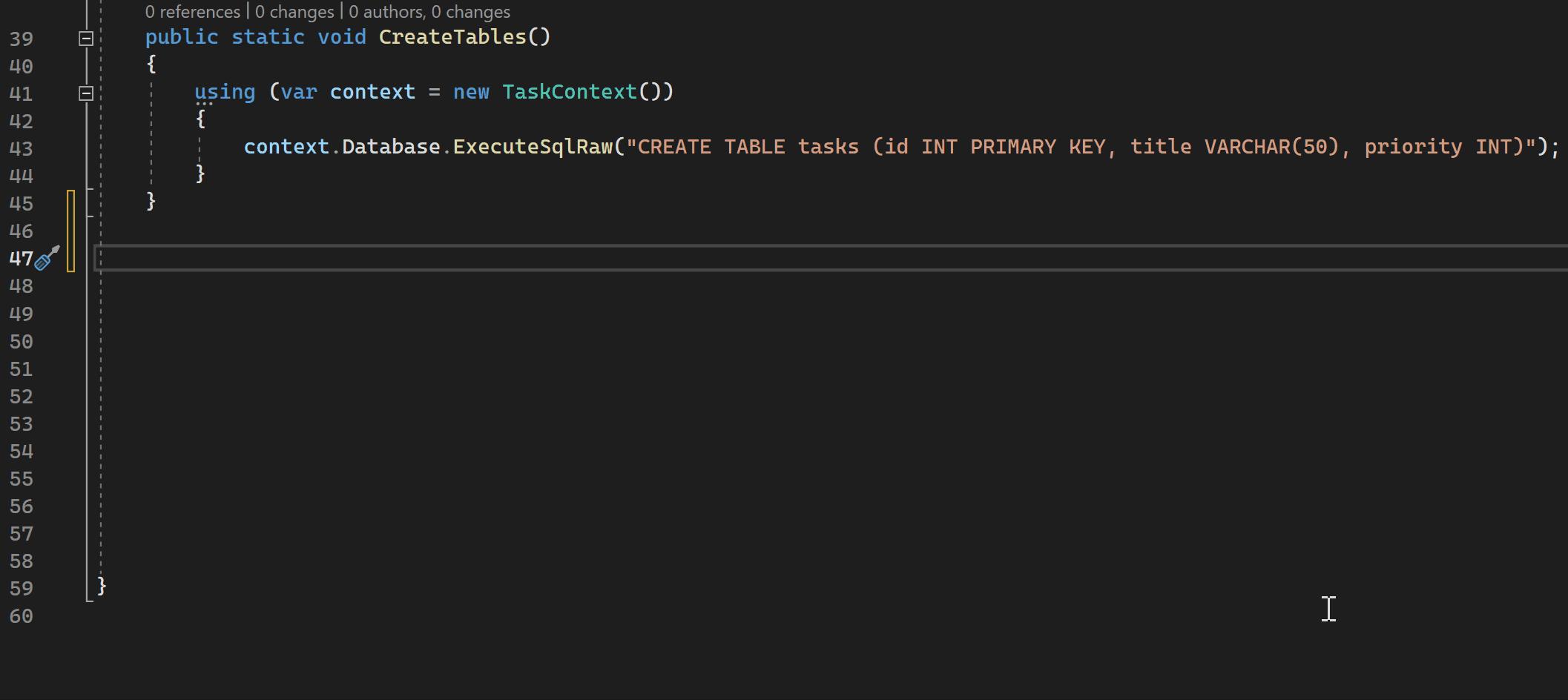Click line number 47 to select that line
1568x700 pixels.
pyautogui.click(x=20, y=259)
